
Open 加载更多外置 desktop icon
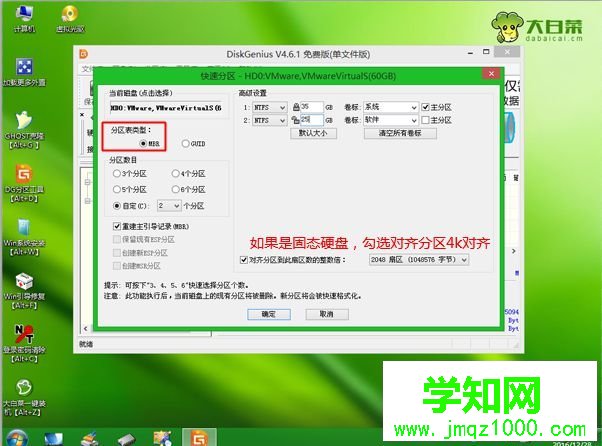point(24,72)
